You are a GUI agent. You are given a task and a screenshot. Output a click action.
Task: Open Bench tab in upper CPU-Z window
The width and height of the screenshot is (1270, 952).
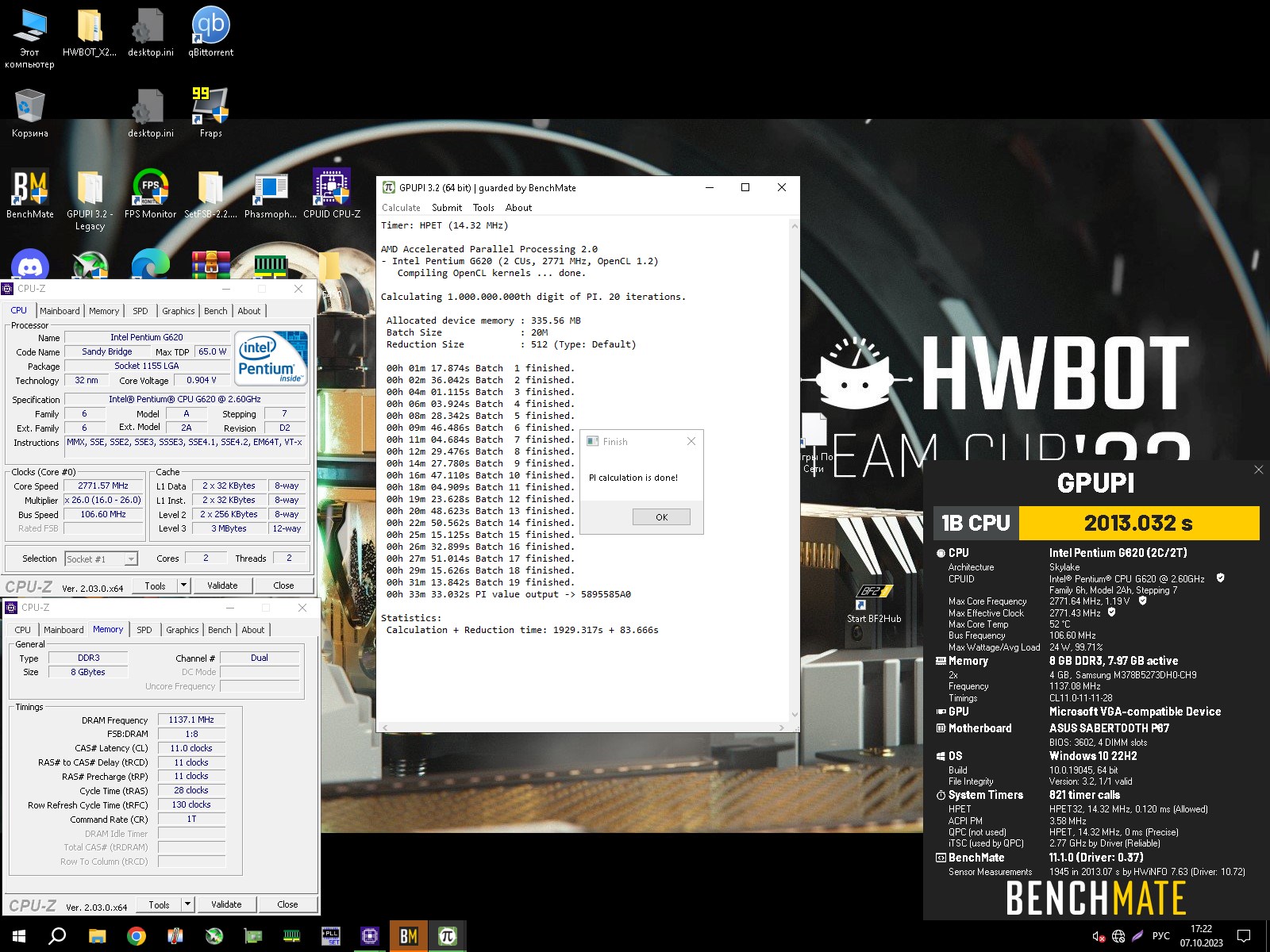(215, 311)
